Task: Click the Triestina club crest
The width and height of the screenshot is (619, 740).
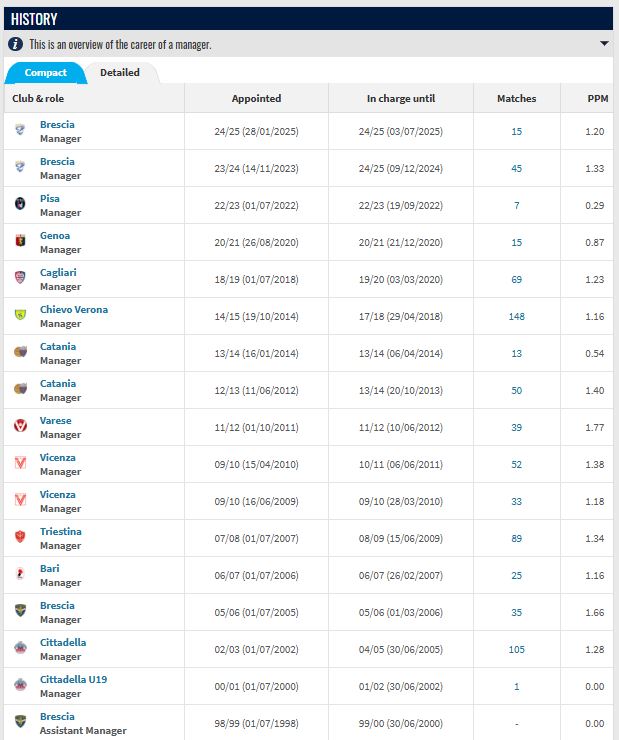Action: (x=20, y=536)
